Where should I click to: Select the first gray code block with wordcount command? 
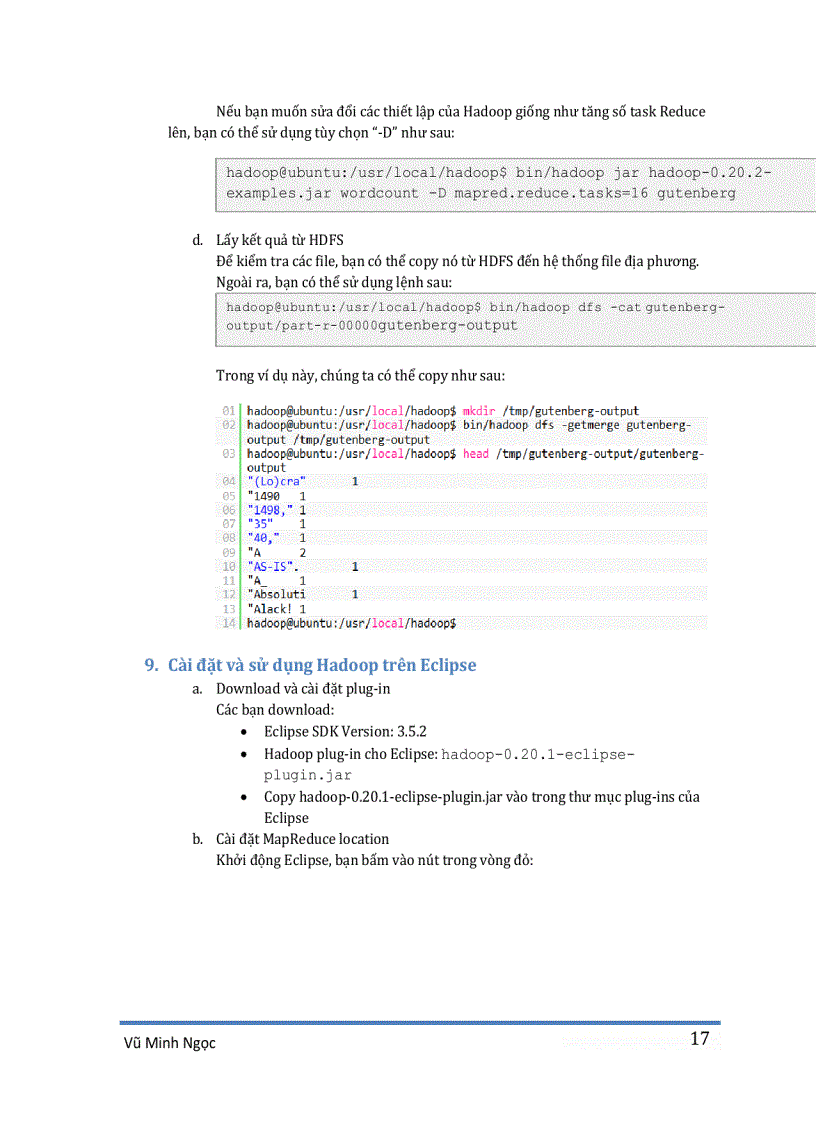pos(500,183)
